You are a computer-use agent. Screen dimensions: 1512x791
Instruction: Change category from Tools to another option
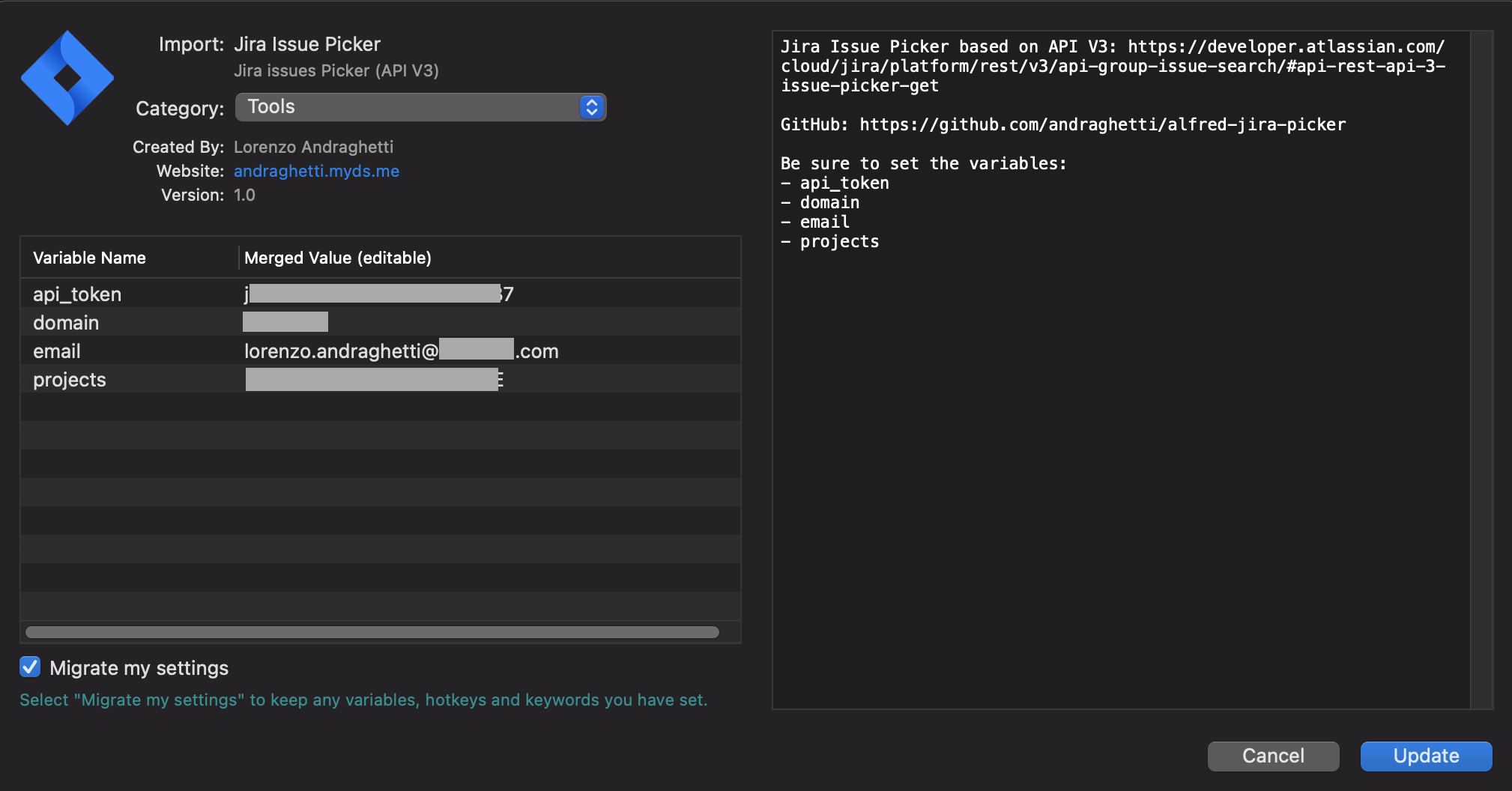pyautogui.click(x=420, y=107)
